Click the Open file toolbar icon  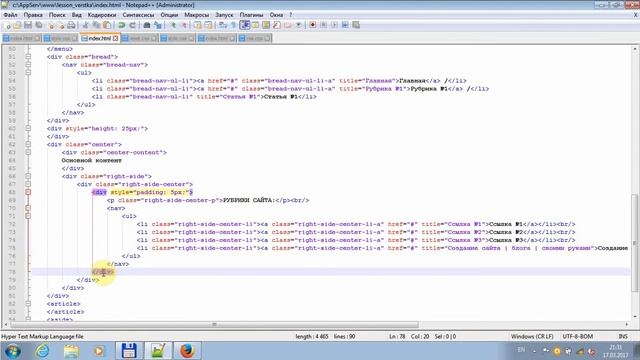coord(17,25)
